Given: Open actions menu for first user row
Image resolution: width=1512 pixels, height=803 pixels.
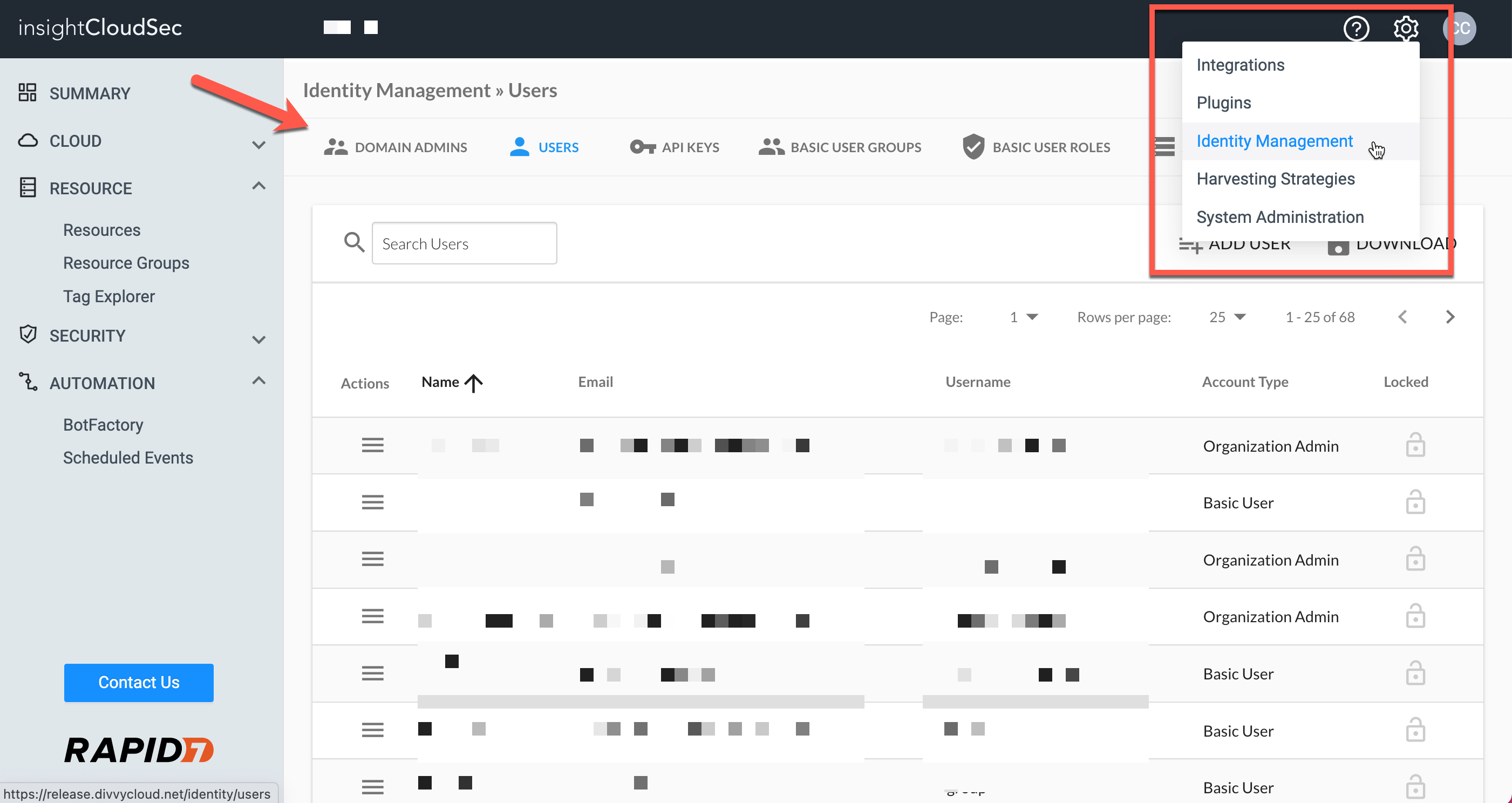Looking at the screenshot, I should [x=372, y=445].
